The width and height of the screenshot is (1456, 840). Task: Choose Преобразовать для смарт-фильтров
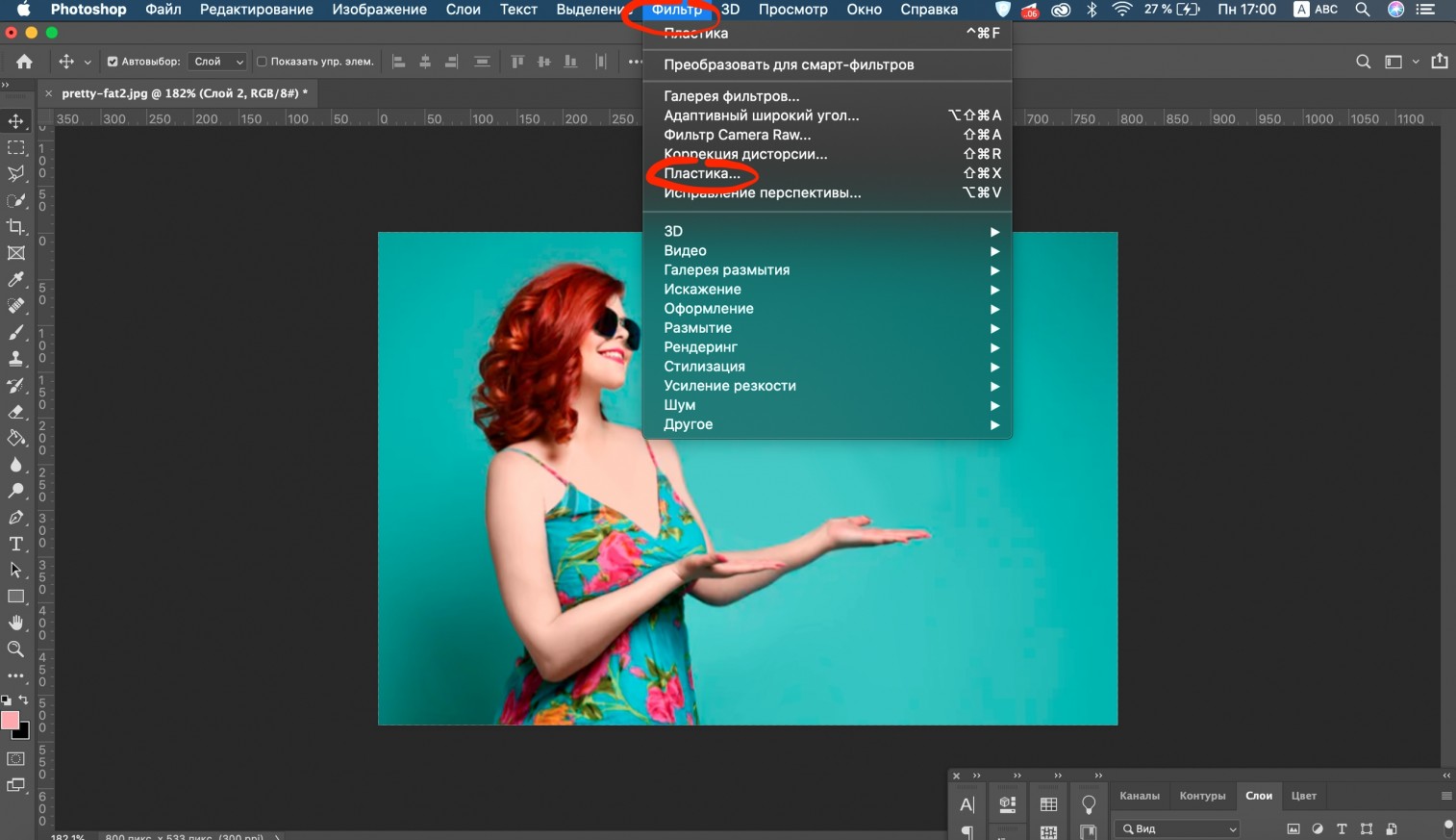click(x=827, y=64)
